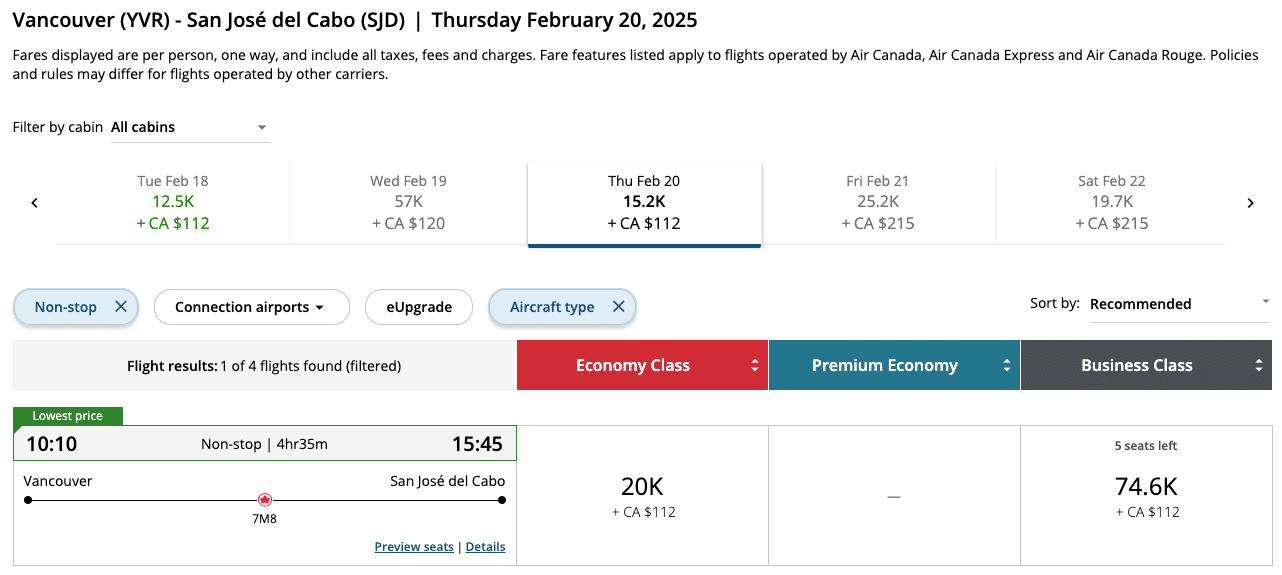Go to previous dates with left arrow
This screenshot has height=575, width=1282.
pyautogui.click(x=35, y=203)
